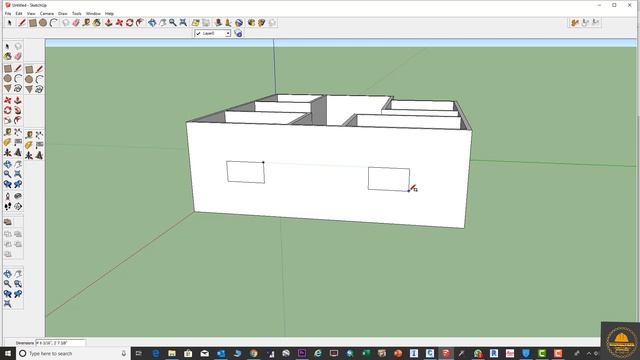Click the Dimensions measurement input box
640x360 pixels.
pos(60,343)
